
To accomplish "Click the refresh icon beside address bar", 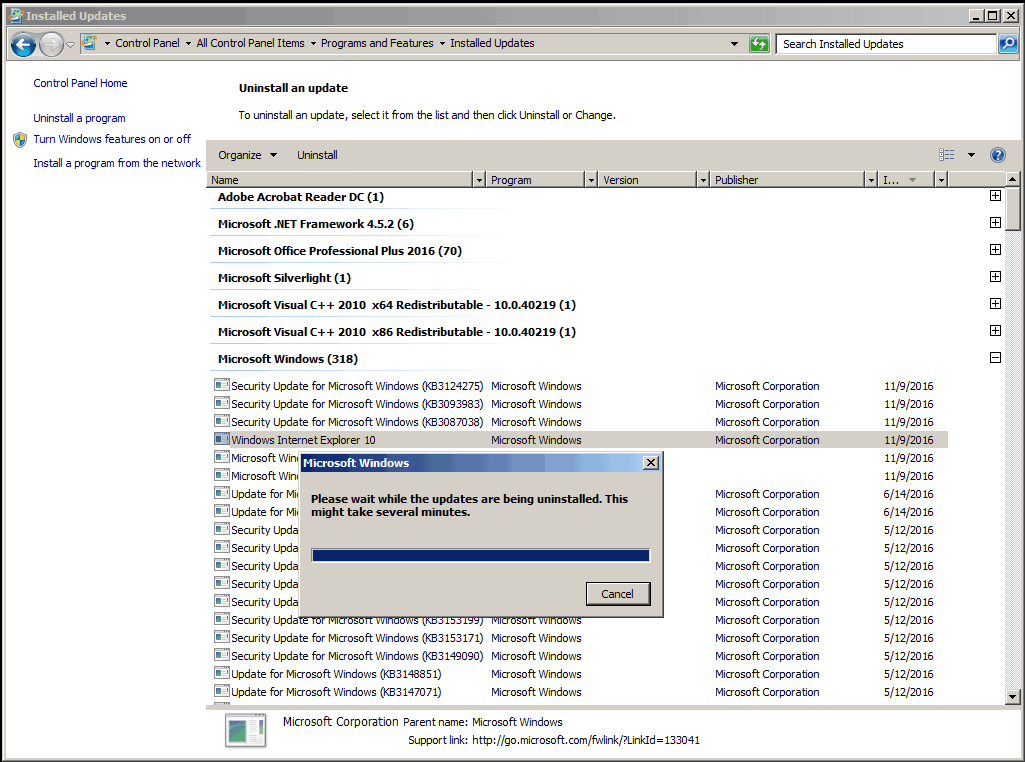I will pos(759,44).
